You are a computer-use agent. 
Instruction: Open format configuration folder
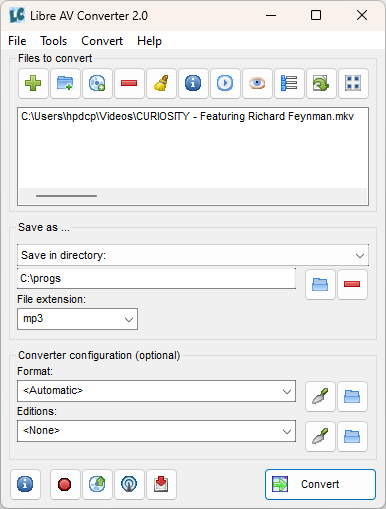click(x=352, y=396)
